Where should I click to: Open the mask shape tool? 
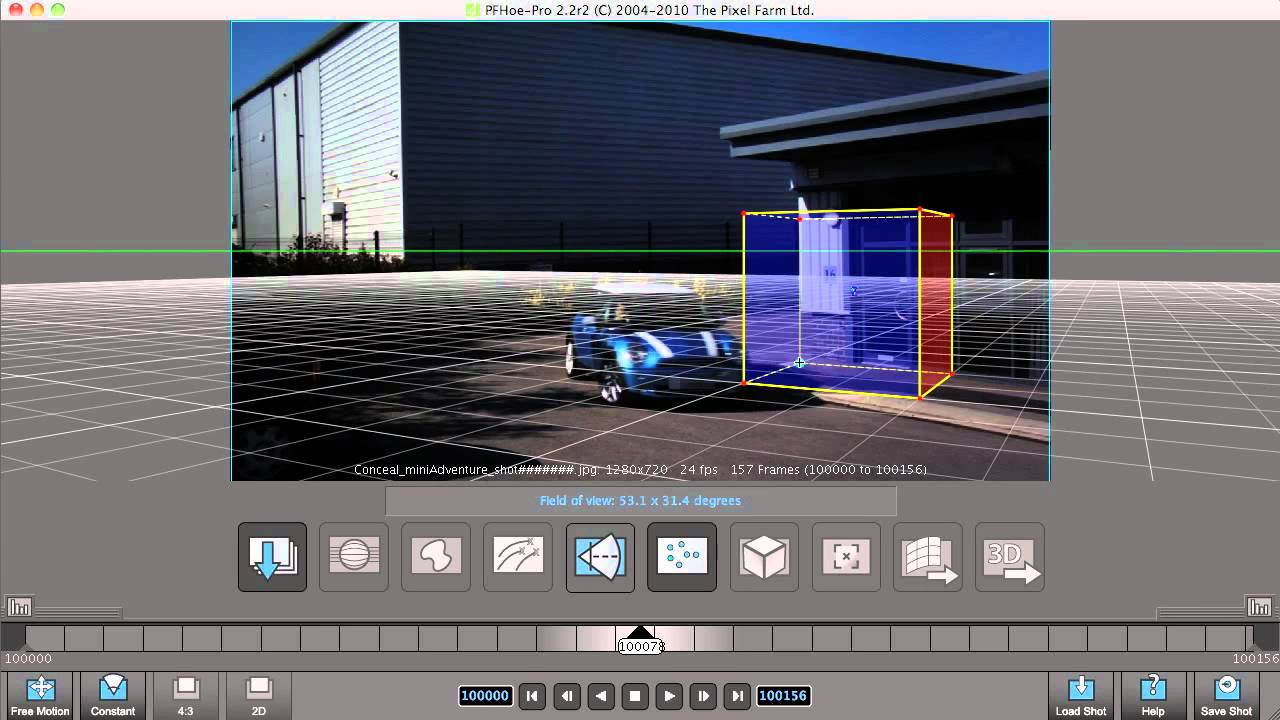436,557
